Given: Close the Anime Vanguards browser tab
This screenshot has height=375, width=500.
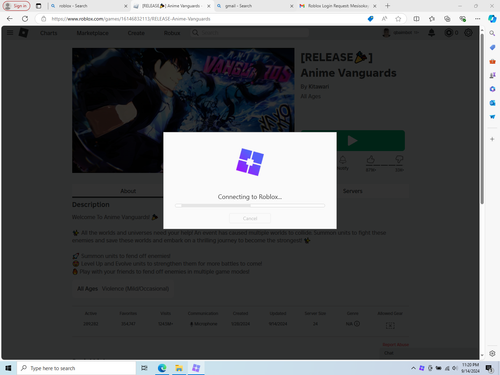Looking at the screenshot, I should coord(209,6).
